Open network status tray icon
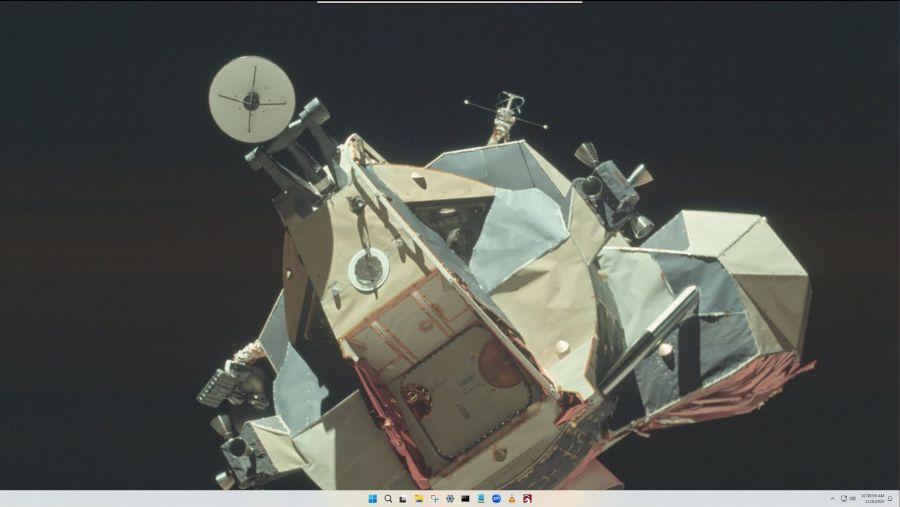 click(x=844, y=498)
